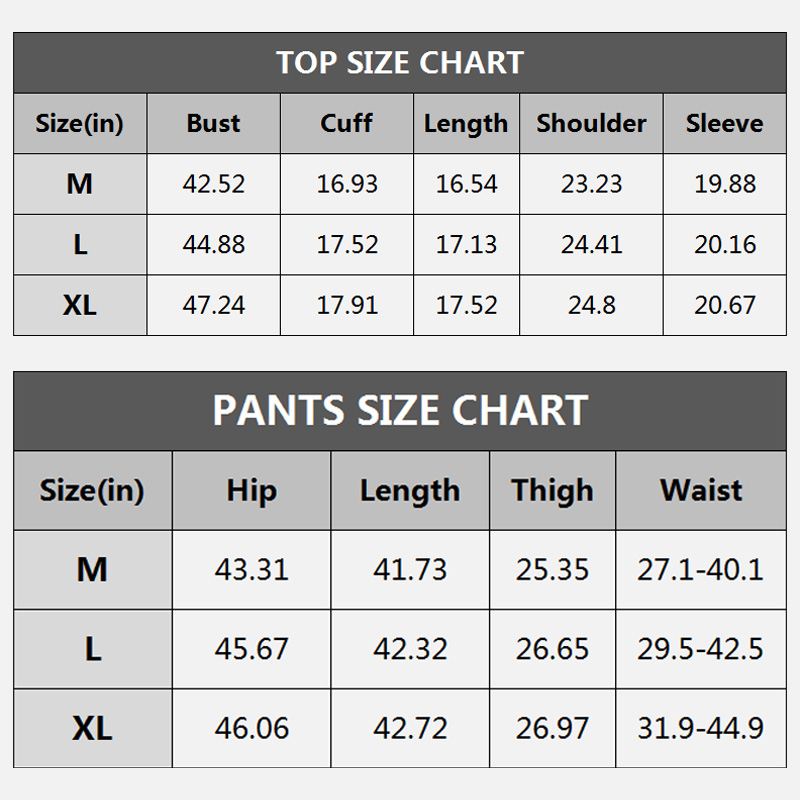Click the sleeve value 20.67

[724, 305]
